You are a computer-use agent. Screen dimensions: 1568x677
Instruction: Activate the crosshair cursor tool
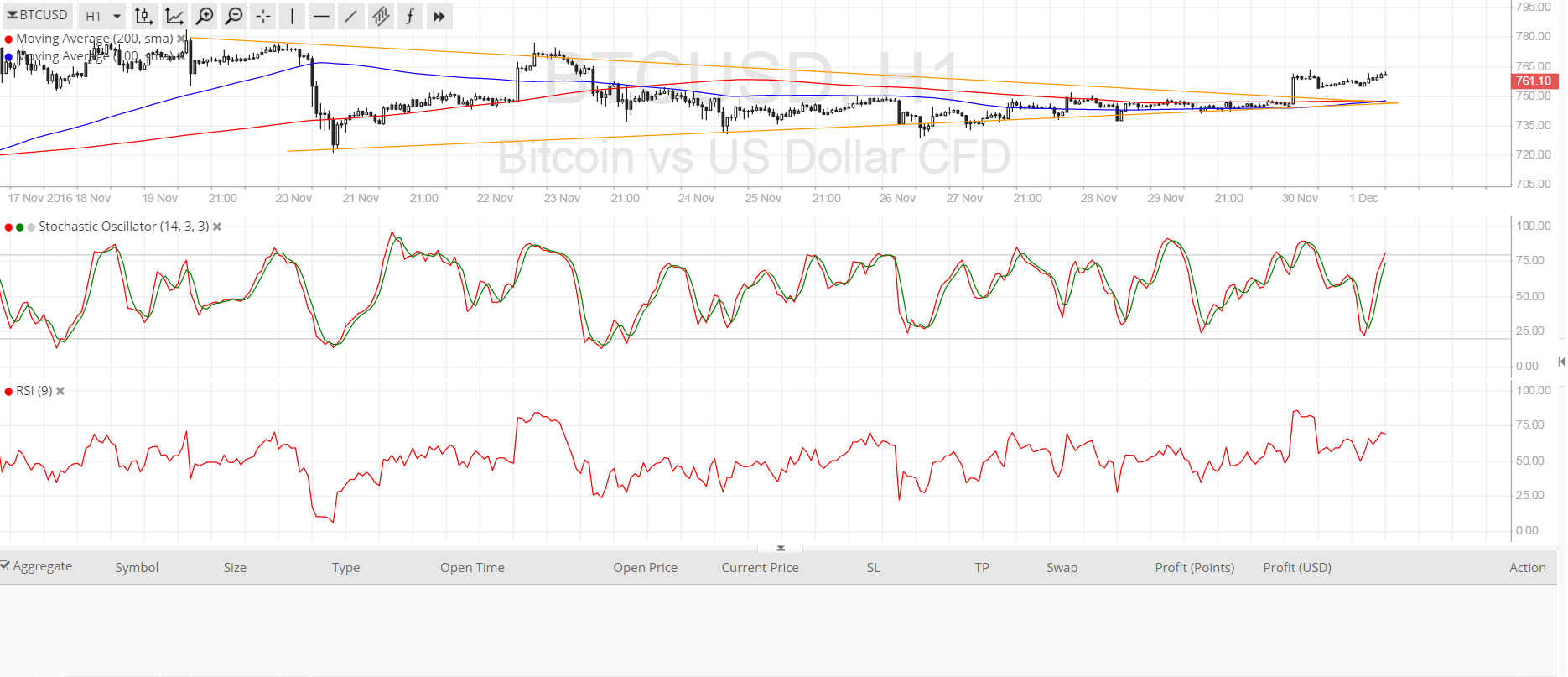tap(263, 16)
